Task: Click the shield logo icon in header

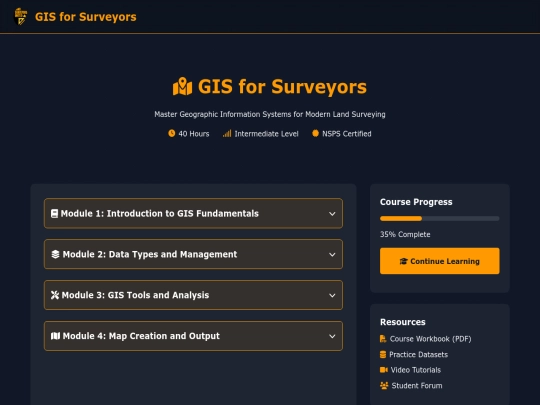Action: coord(21,17)
